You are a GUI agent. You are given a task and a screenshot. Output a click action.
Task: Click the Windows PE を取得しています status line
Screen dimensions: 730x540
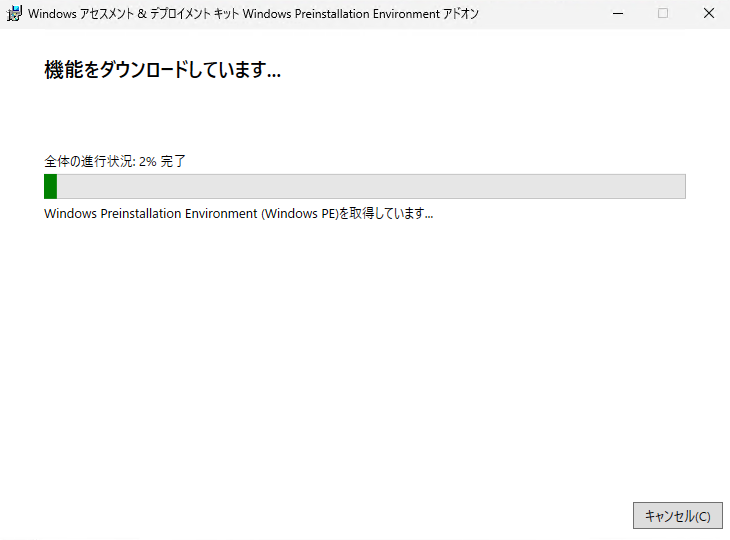click(x=238, y=214)
